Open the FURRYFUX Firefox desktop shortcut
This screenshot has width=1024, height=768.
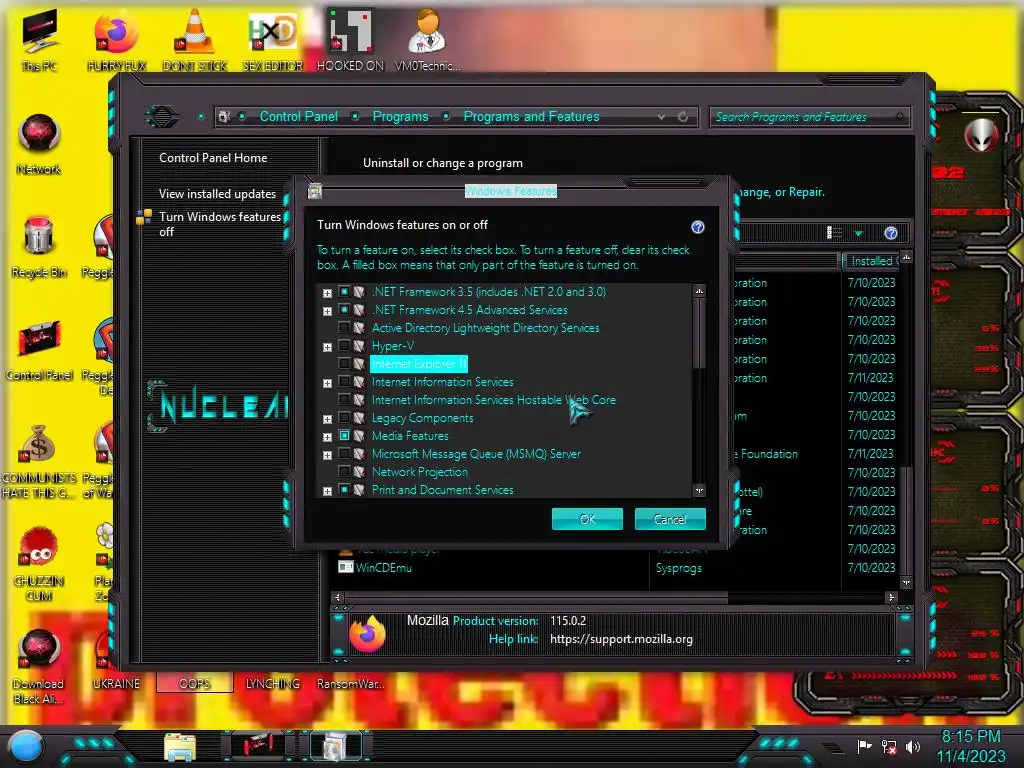coord(116,39)
